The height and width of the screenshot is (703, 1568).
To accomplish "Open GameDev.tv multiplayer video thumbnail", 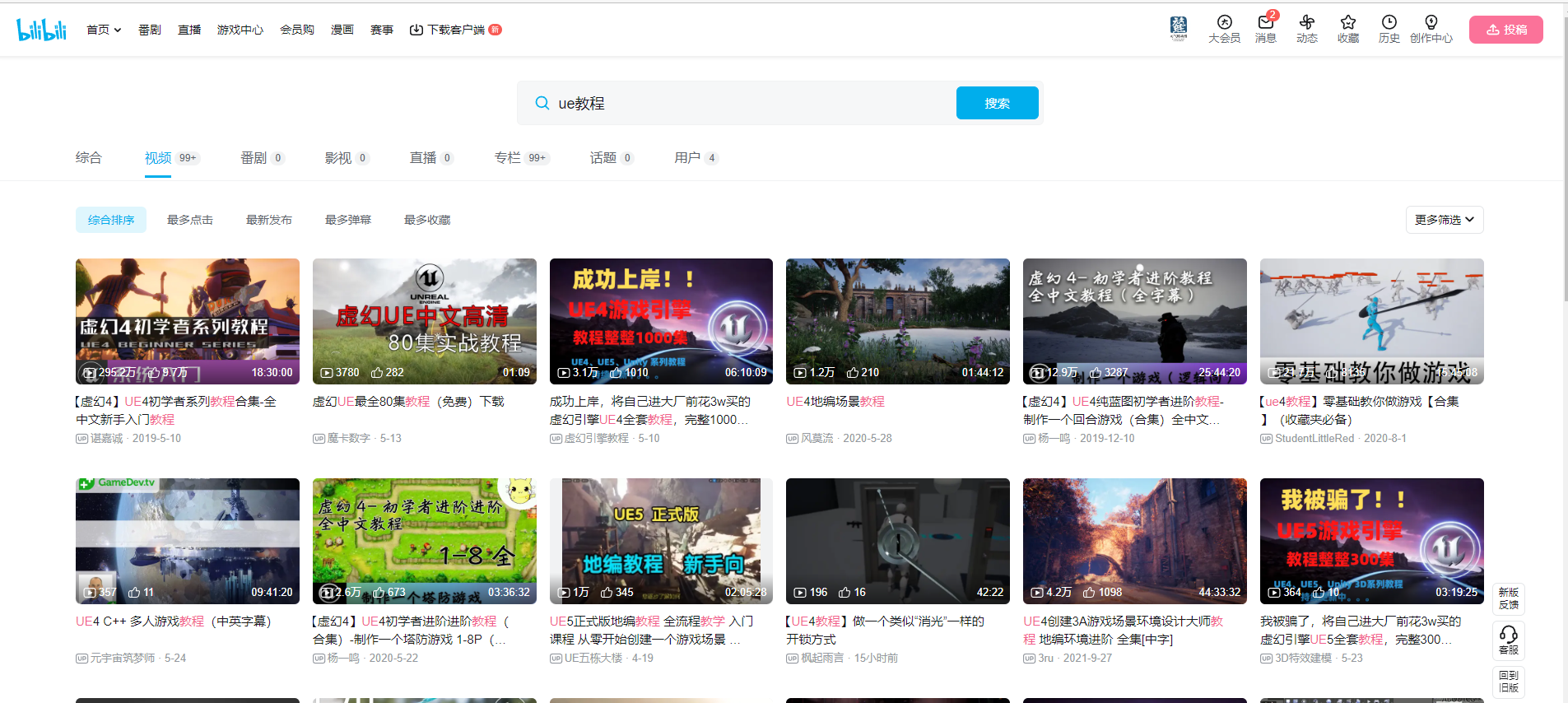I will coord(188,541).
